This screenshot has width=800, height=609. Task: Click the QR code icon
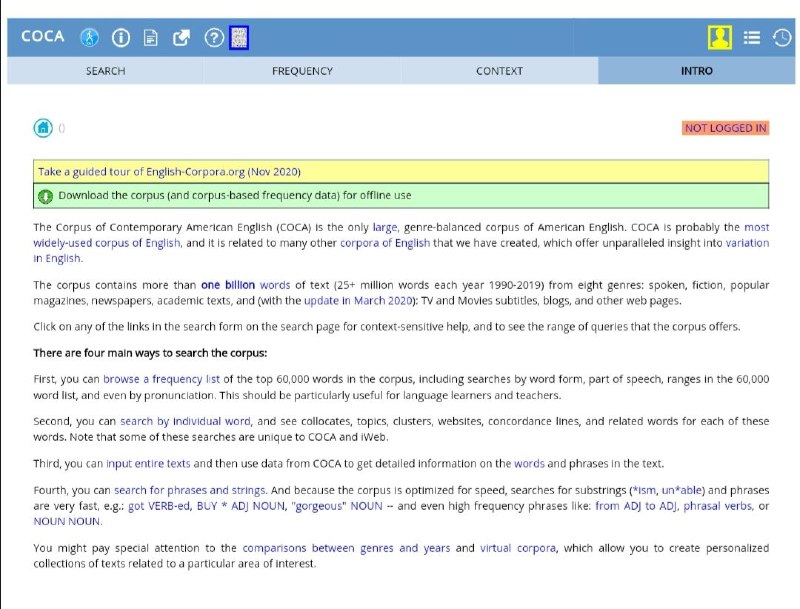click(x=239, y=37)
